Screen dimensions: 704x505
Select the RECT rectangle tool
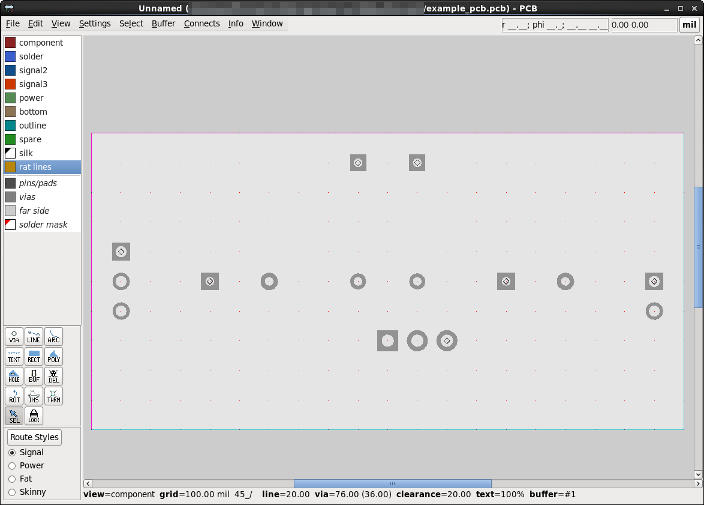point(34,356)
